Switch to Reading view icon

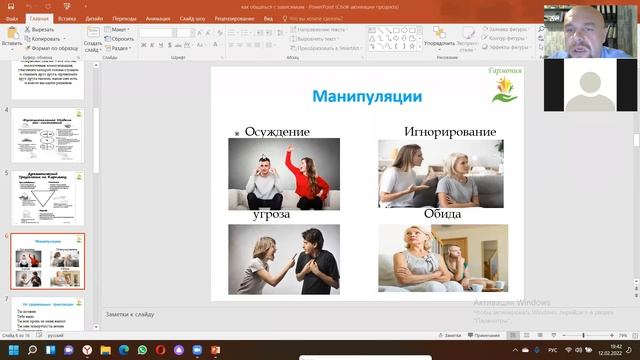coord(540,336)
